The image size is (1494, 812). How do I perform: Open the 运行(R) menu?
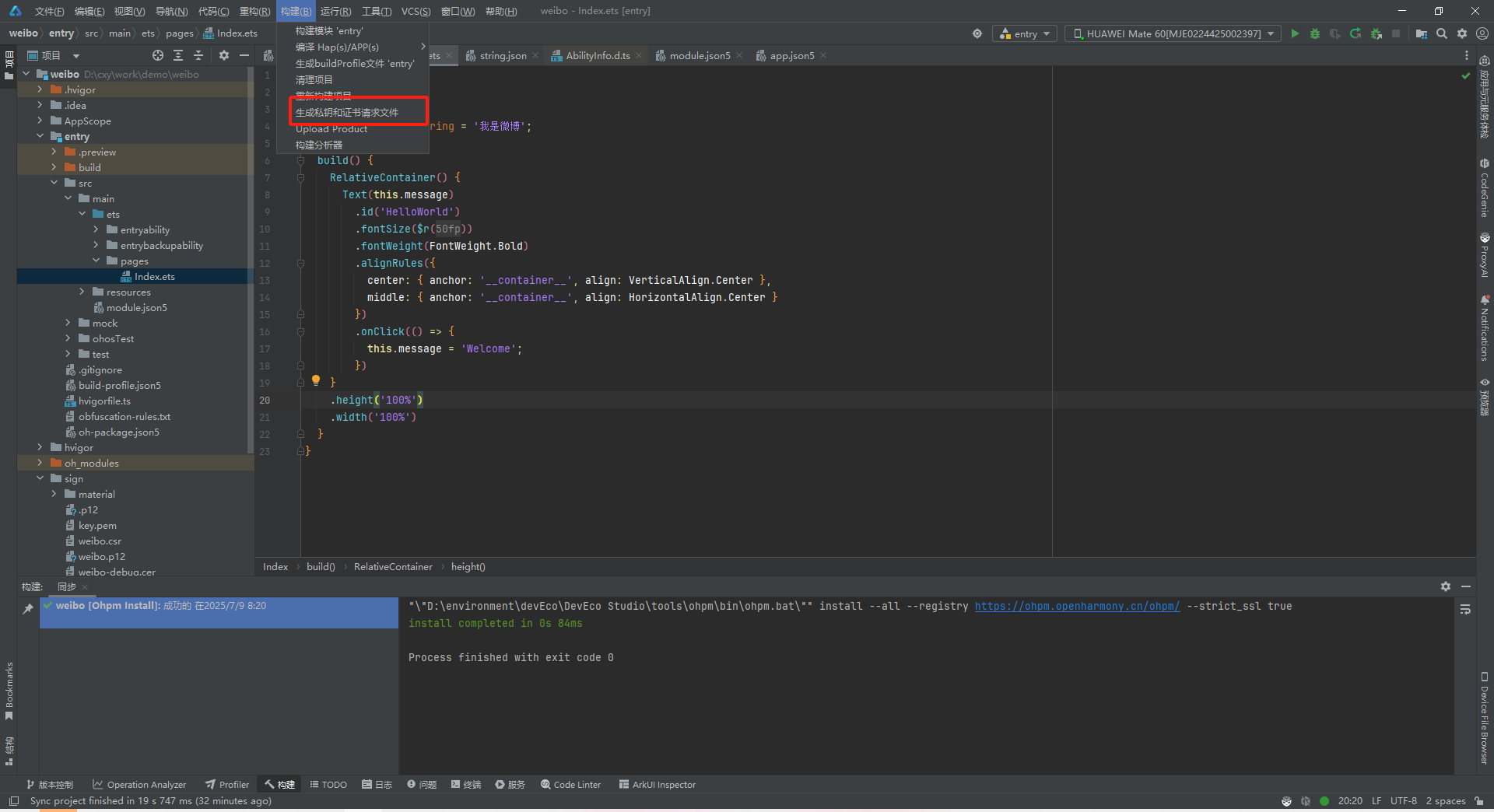(335, 11)
